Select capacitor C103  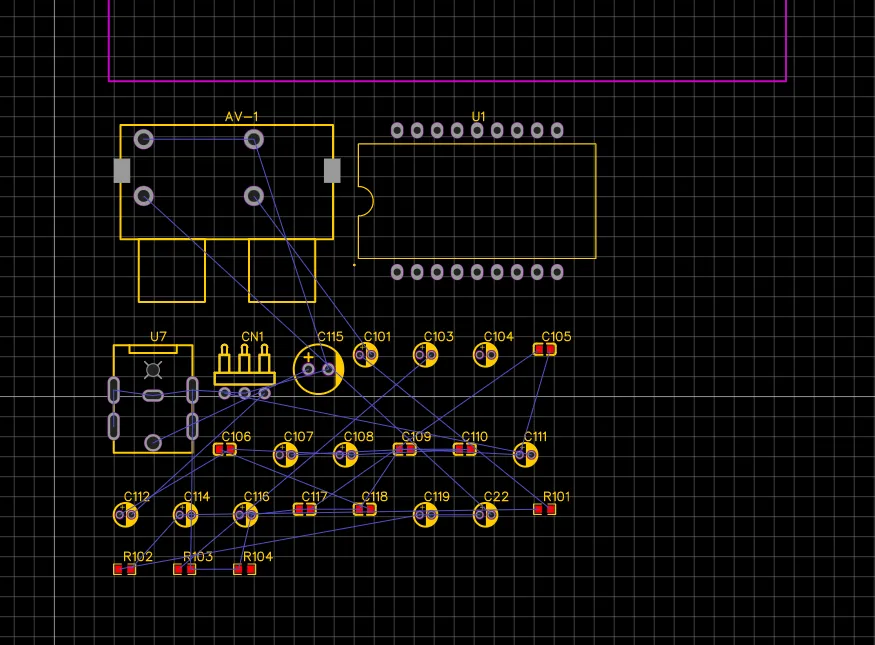click(426, 354)
